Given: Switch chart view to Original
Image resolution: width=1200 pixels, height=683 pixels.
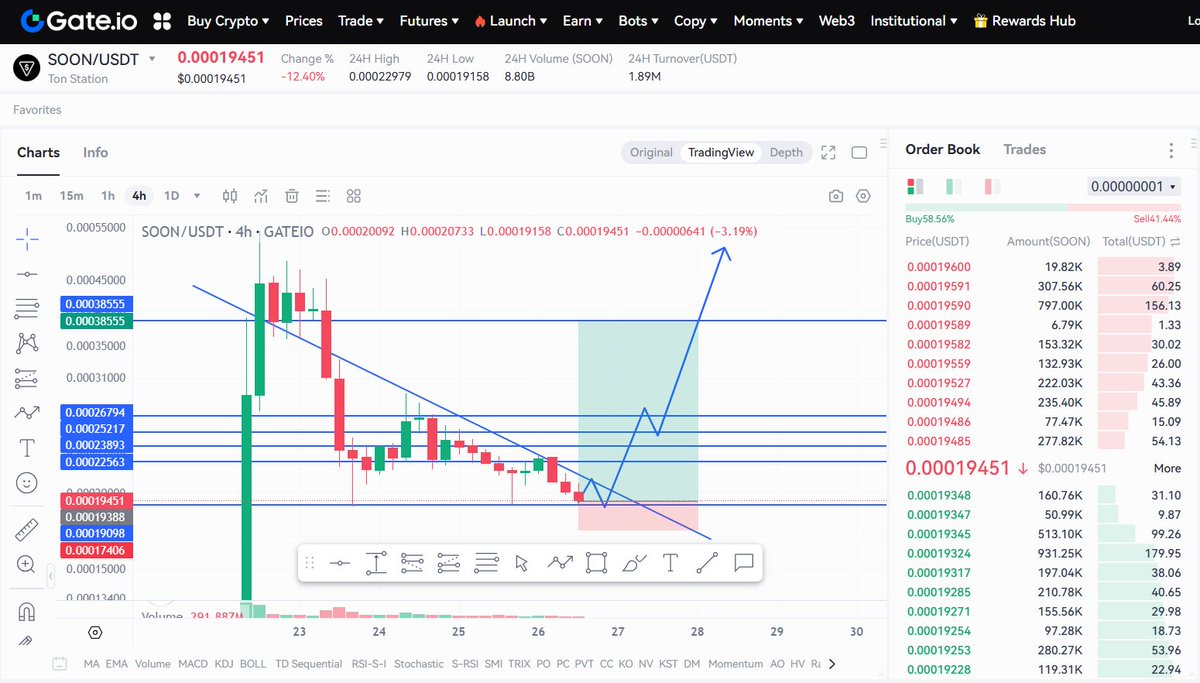Looking at the screenshot, I should pyautogui.click(x=651, y=152).
